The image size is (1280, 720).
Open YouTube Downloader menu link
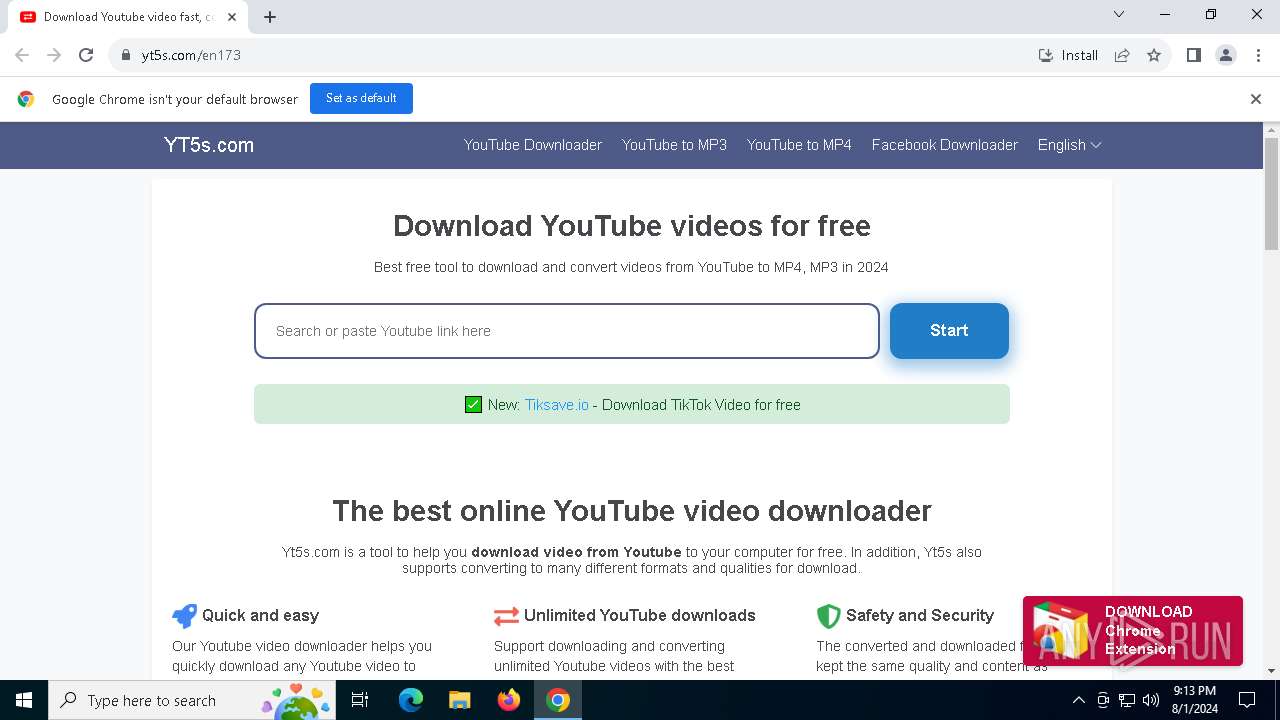click(533, 145)
